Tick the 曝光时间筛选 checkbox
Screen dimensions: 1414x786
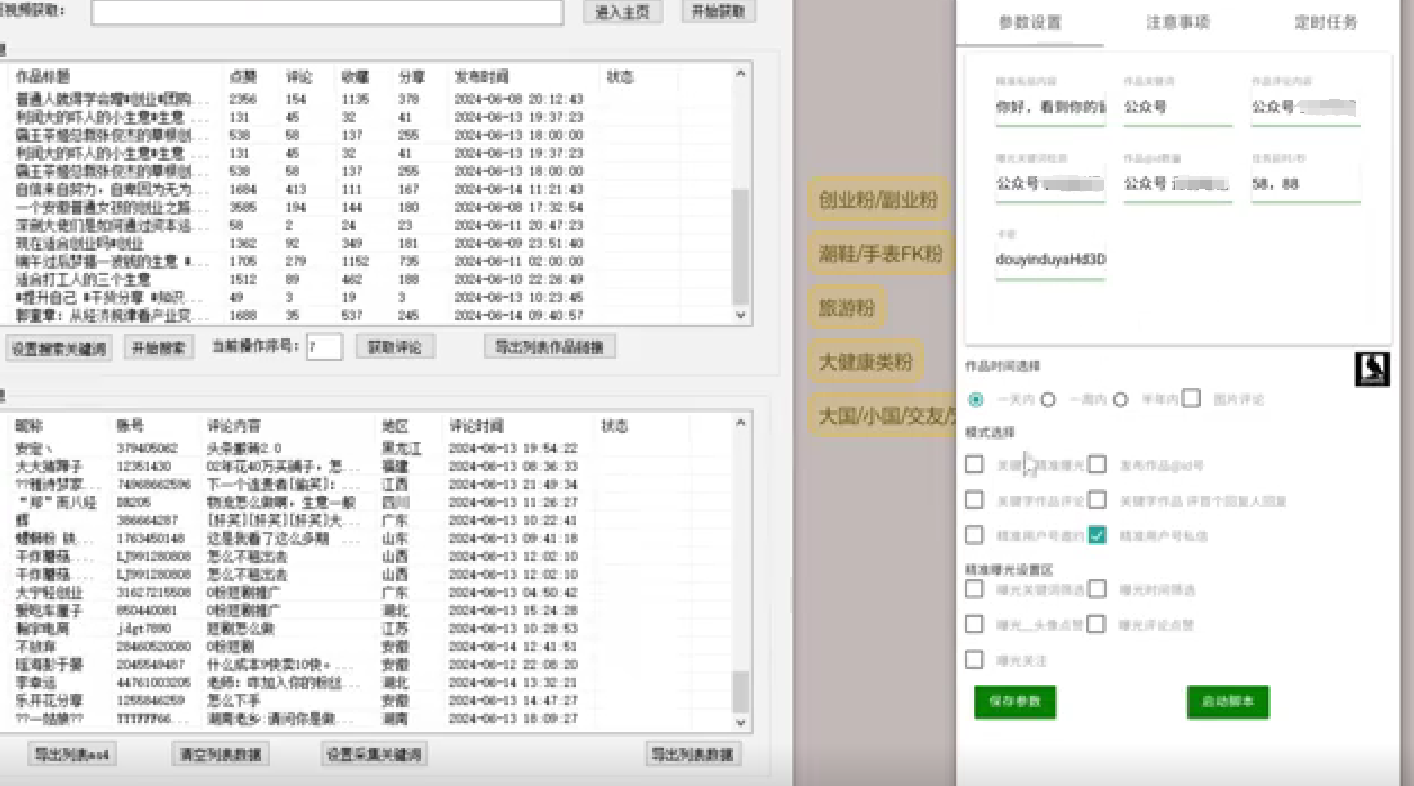tap(1098, 589)
